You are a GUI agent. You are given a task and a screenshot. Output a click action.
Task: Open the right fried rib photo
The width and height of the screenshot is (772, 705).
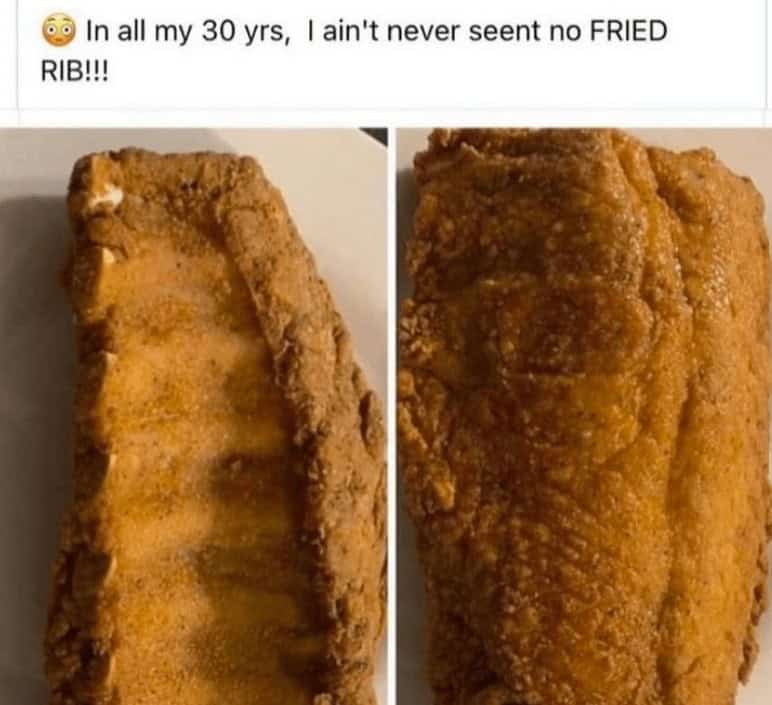584,416
